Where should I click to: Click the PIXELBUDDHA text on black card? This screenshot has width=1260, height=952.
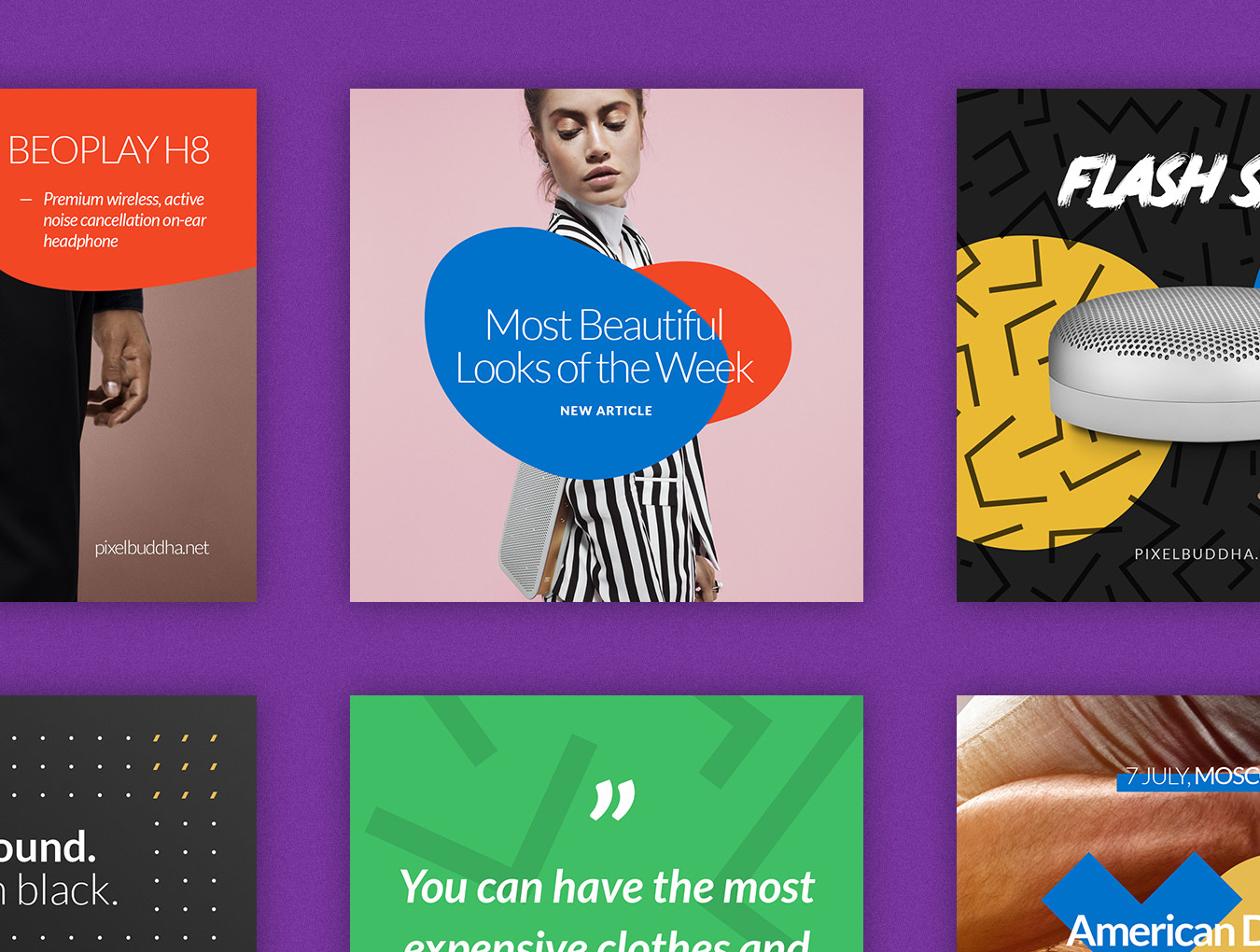pos(1196,553)
